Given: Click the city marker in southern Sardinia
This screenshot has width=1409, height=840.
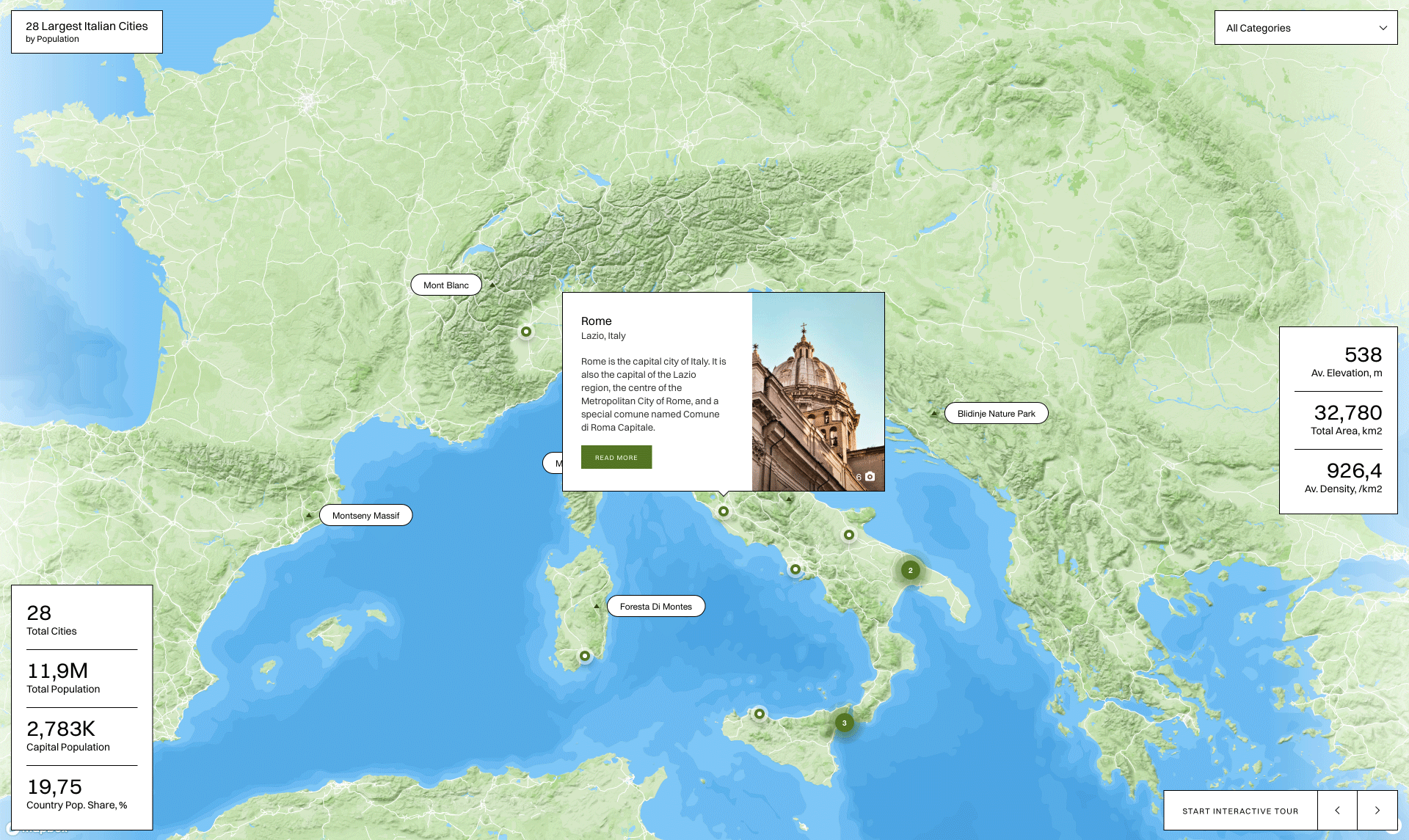Looking at the screenshot, I should (x=585, y=656).
